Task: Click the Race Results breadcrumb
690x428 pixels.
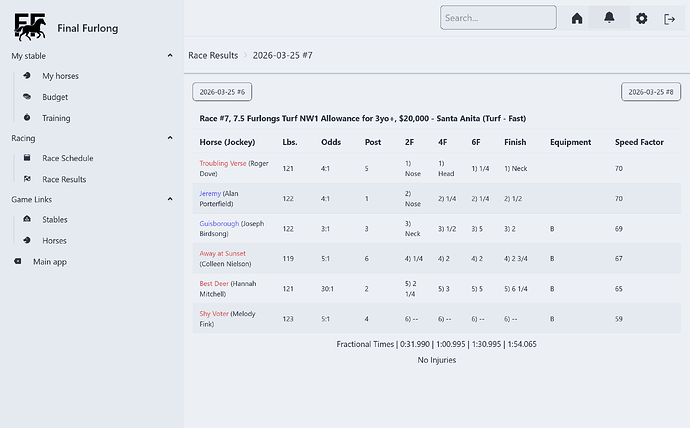Action: click(213, 56)
